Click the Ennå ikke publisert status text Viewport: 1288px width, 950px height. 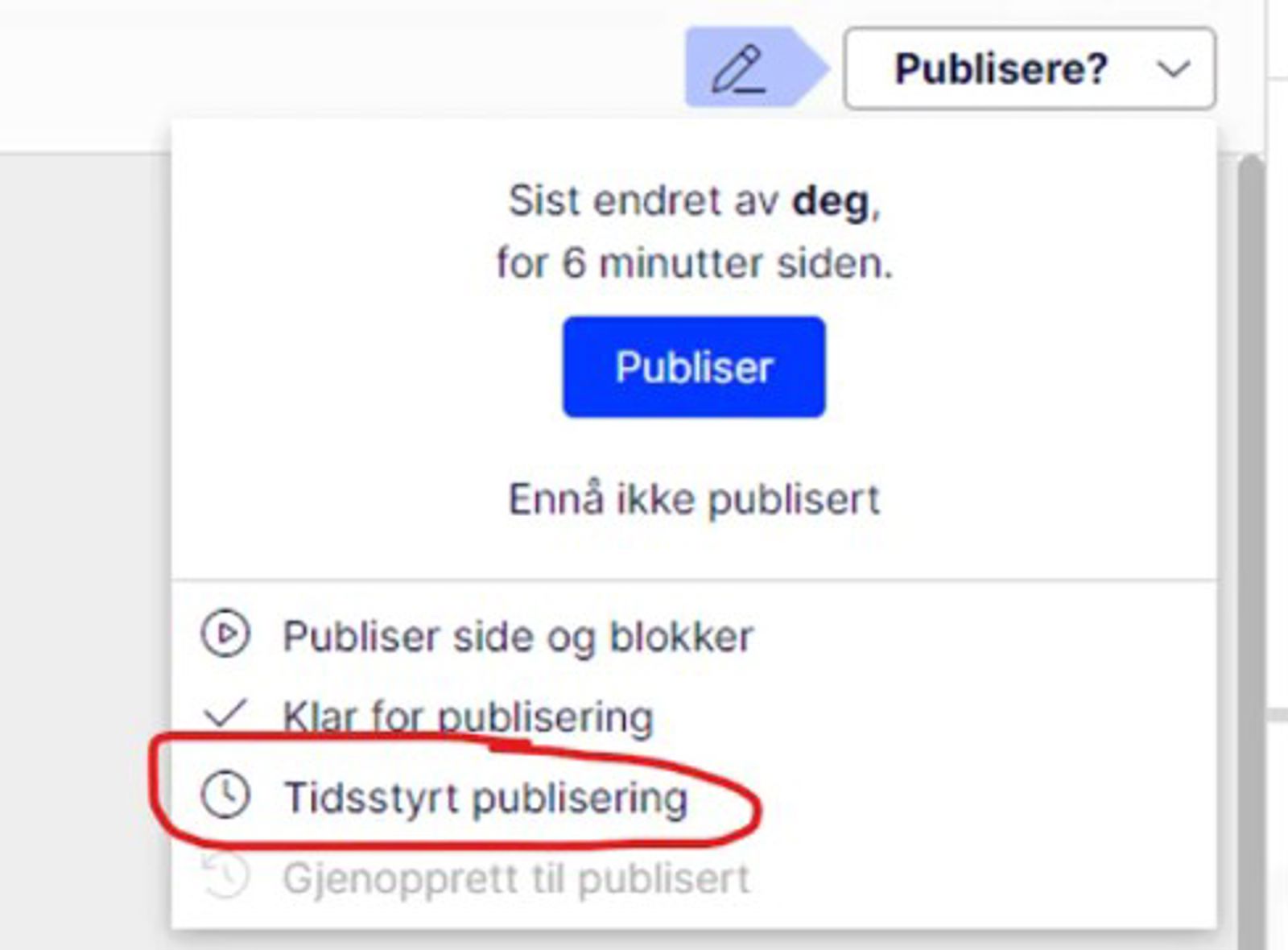click(694, 499)
